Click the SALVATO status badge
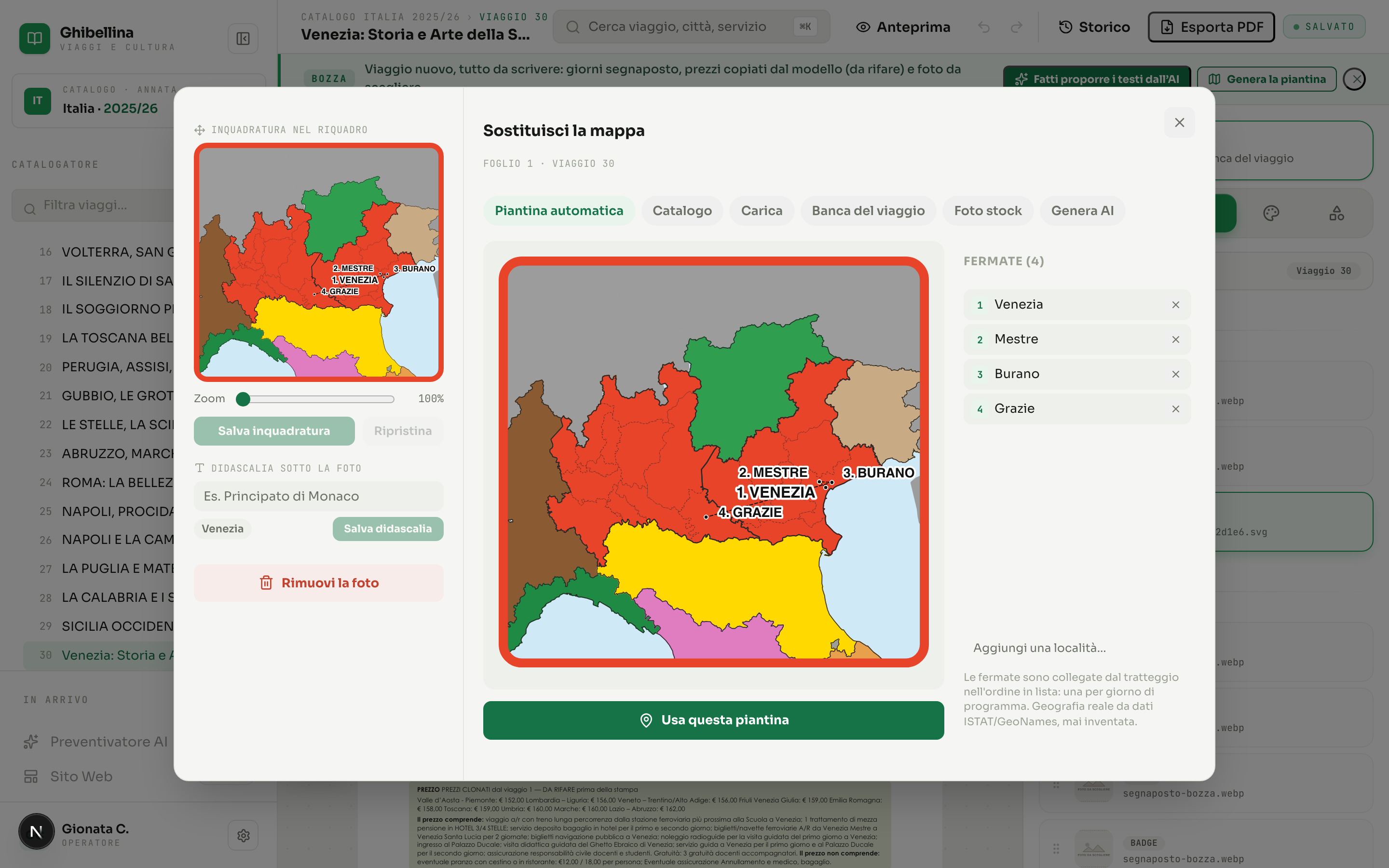 point(1323,27)
